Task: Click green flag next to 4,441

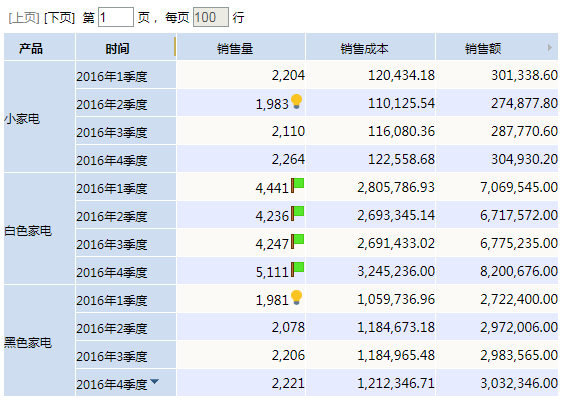Action: pos(298,185)
